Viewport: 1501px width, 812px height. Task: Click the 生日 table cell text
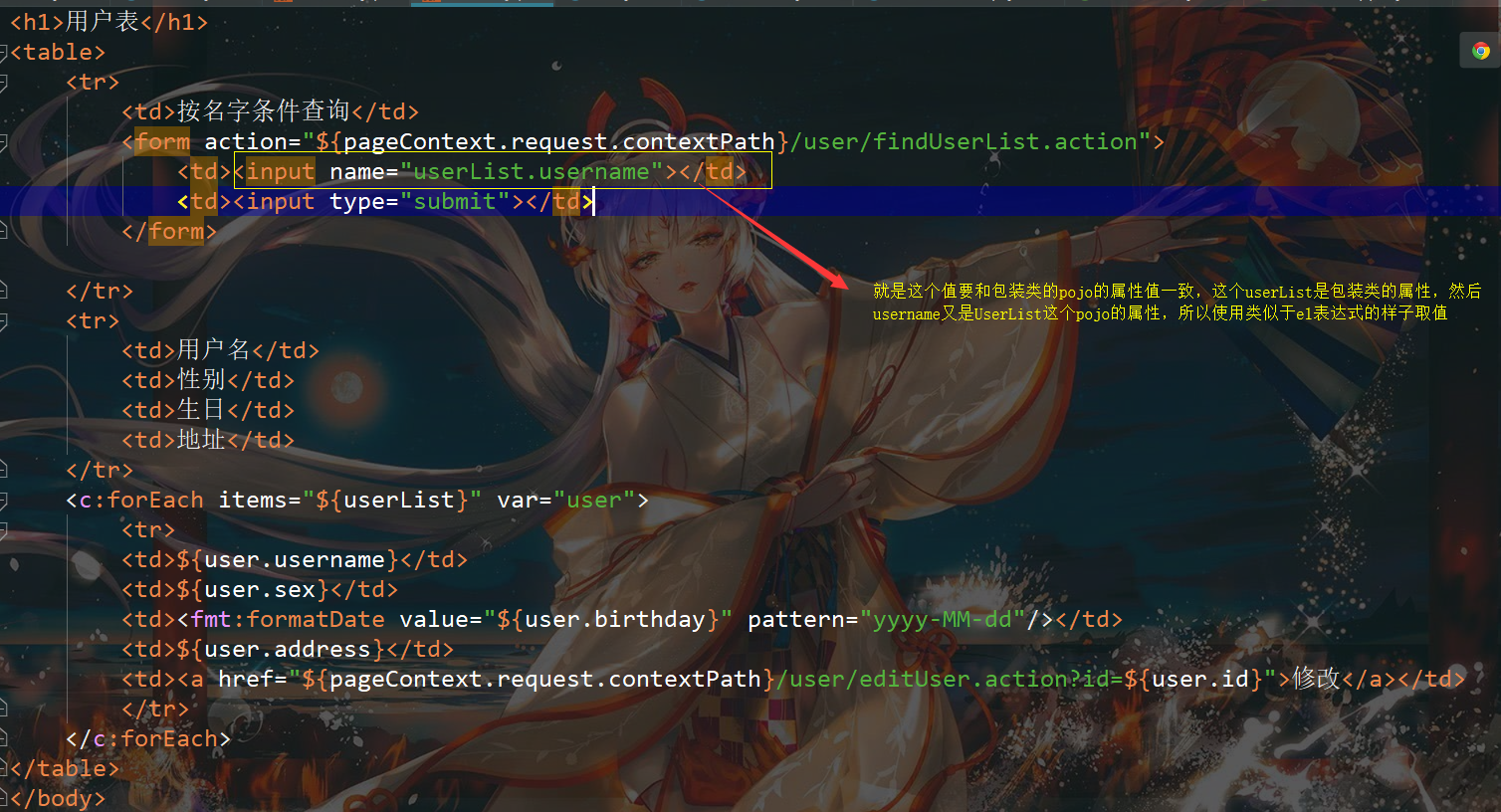(x=202, y=410)
